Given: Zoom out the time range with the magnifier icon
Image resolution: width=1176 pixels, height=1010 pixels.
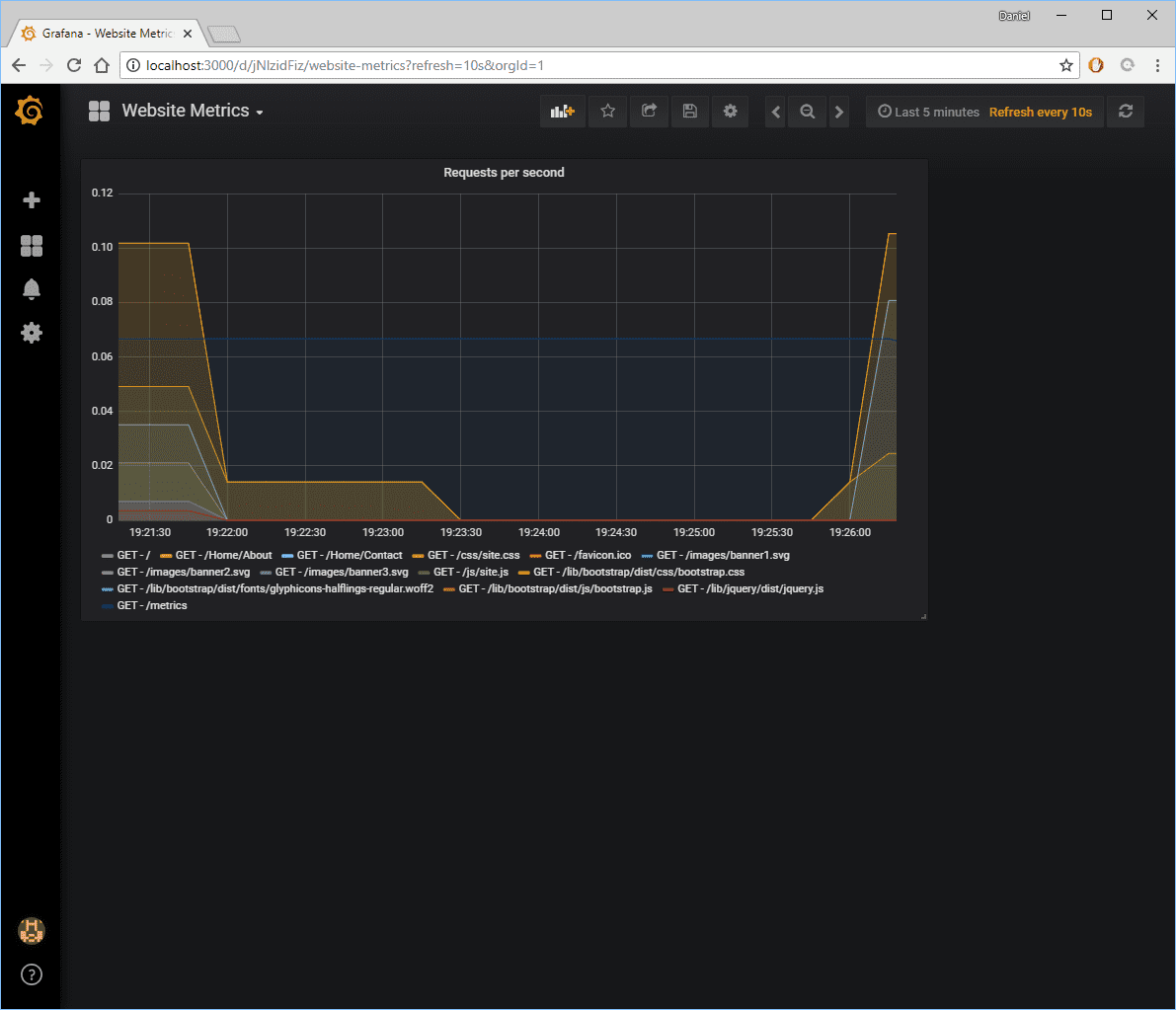Looking at the screenshot, I should click(x=807, y=112).
